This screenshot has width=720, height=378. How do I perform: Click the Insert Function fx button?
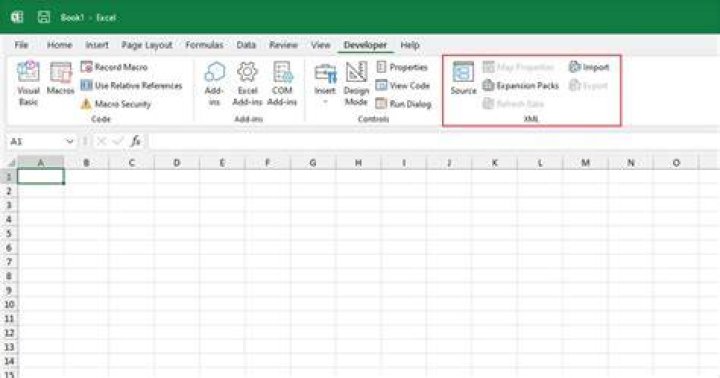tap(135, 141)
